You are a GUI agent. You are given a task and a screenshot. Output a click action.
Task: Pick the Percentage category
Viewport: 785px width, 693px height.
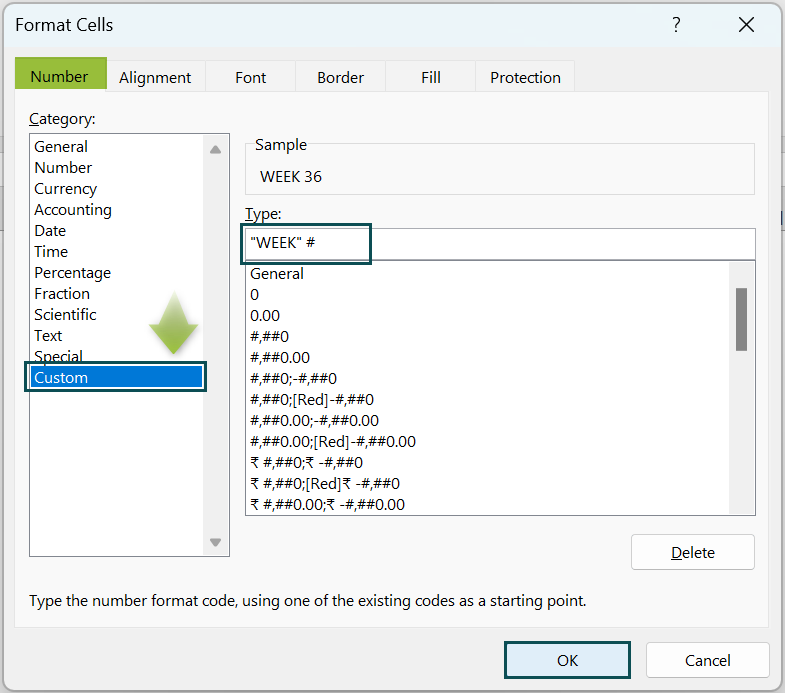coord(117,273)
